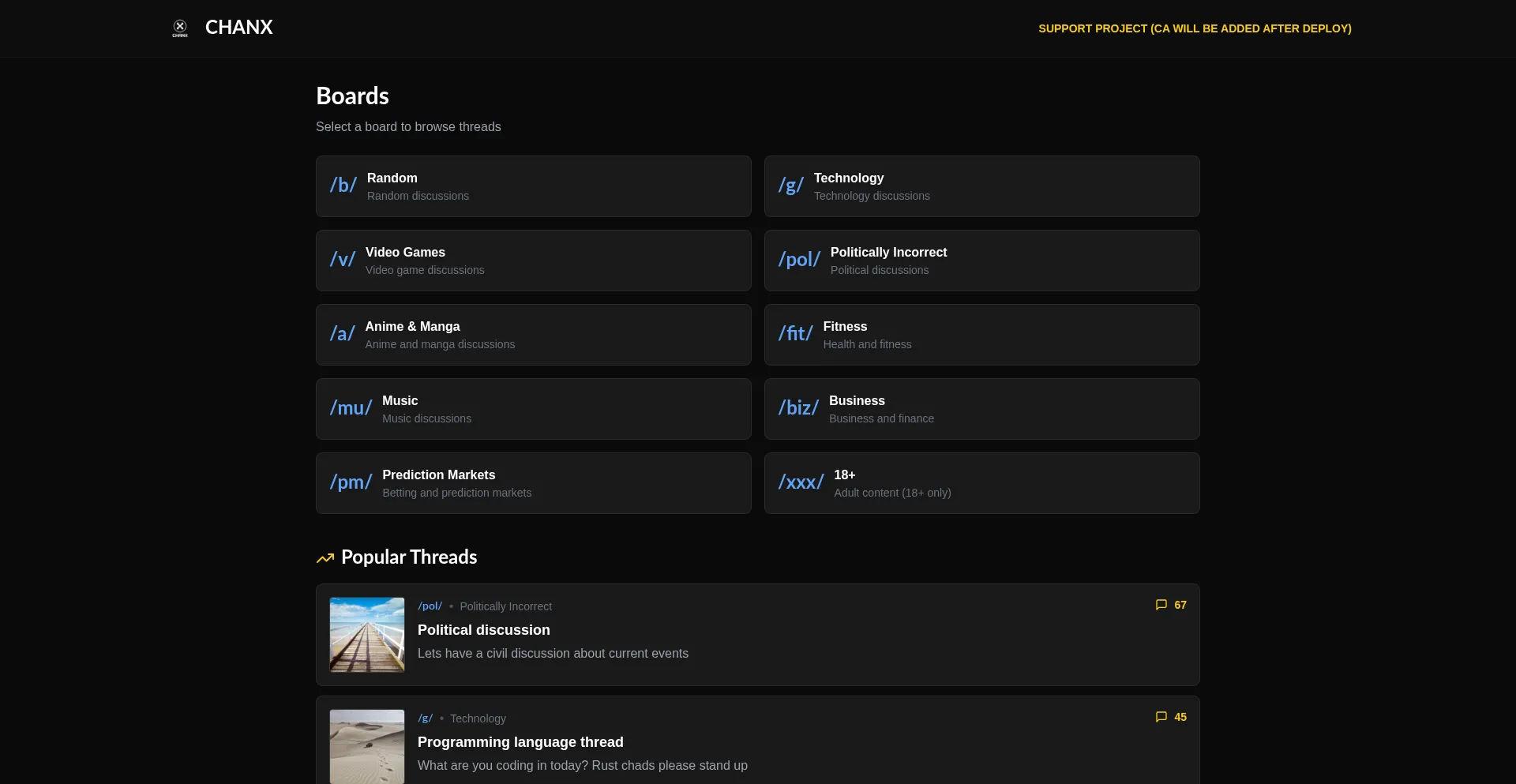Click comment bubble icon on Programming language thread
The image size is (1516, 784).
click(1161, 717)
